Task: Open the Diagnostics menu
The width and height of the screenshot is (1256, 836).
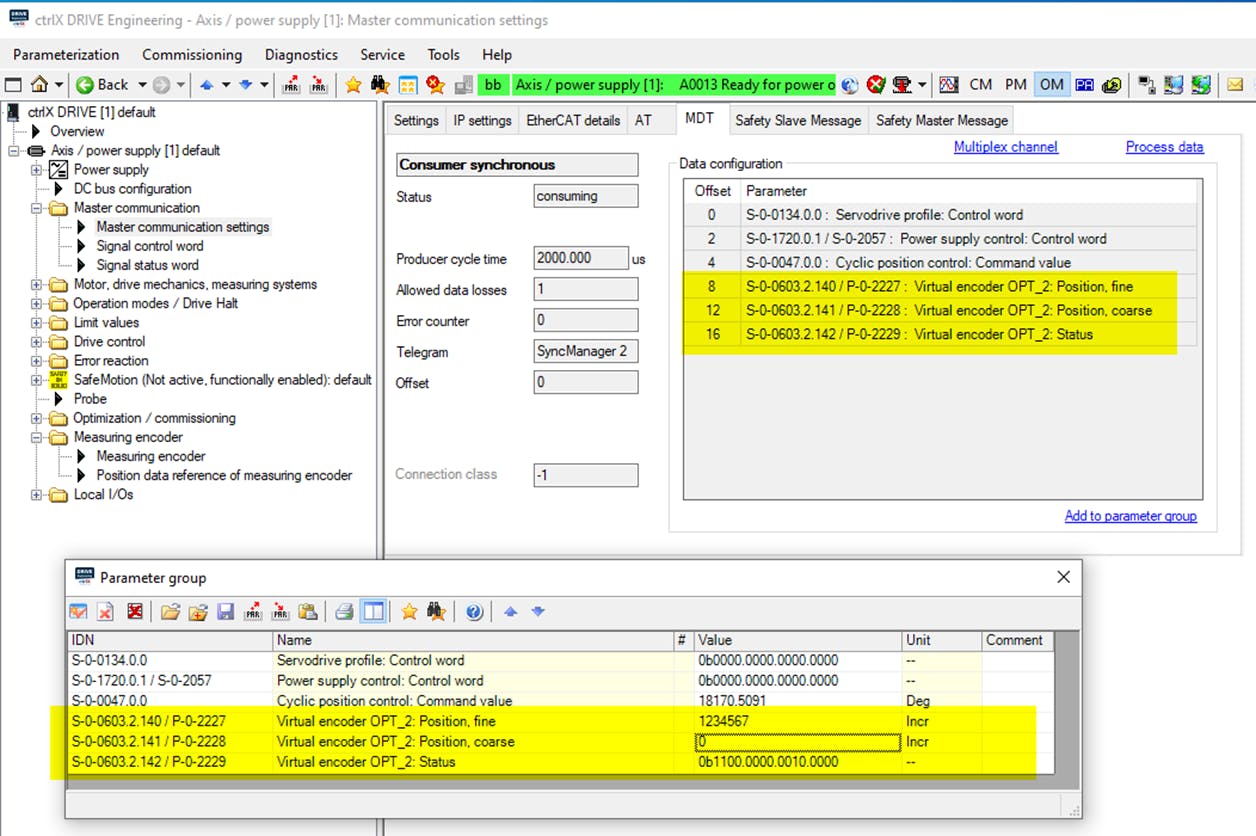Action: click(x=301, y=55)
